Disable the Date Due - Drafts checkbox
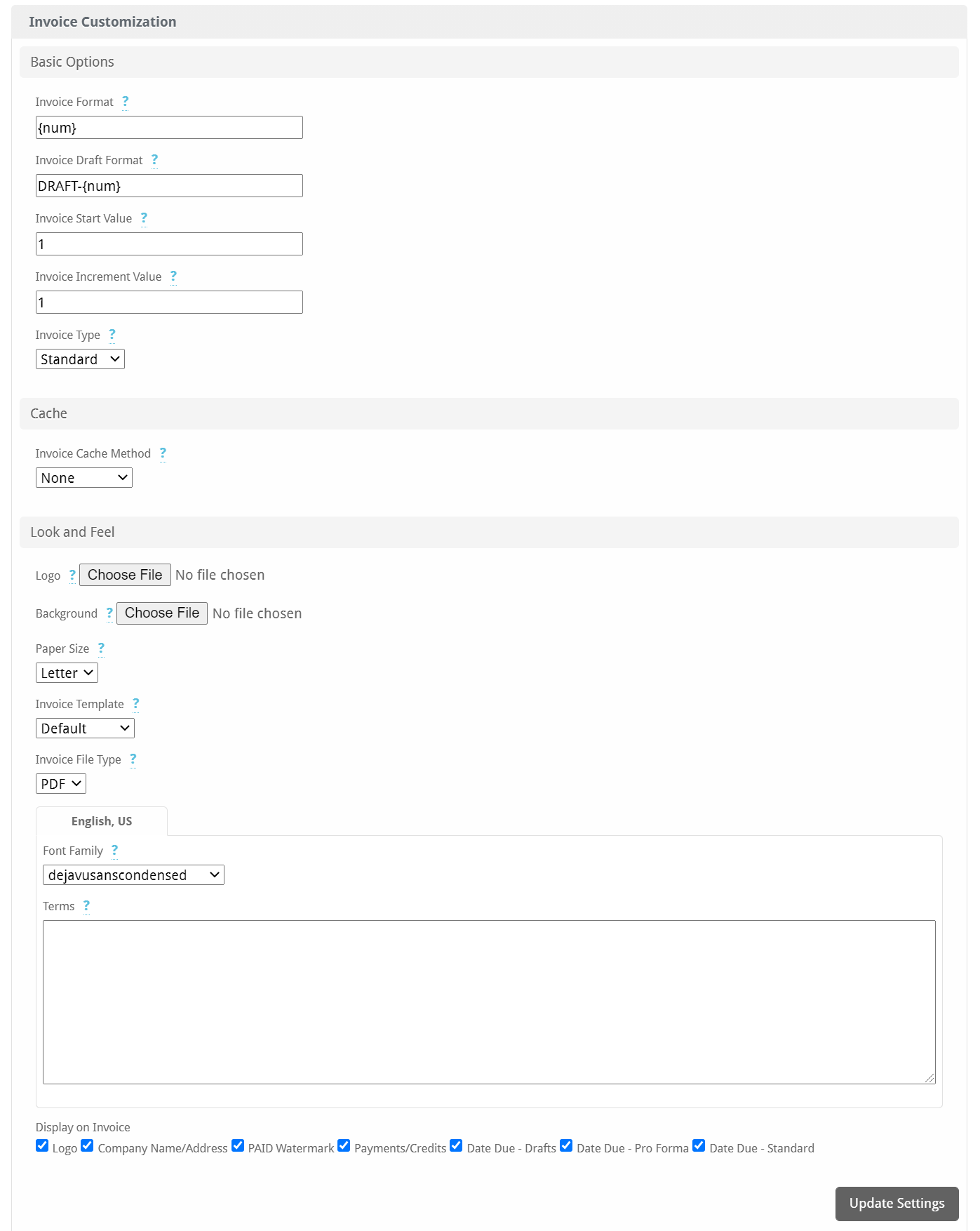Image resolution: width=980 pixels, height=1231 pixels. 456,1146
